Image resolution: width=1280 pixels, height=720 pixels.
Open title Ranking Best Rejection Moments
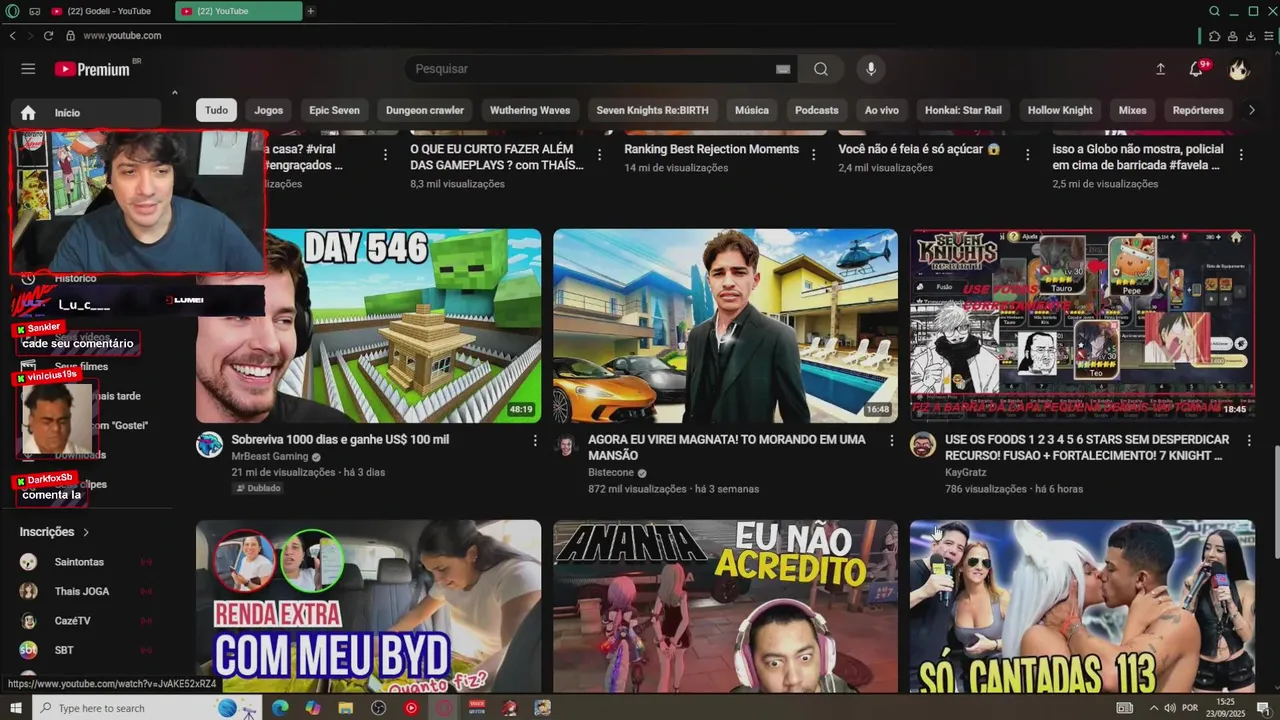pyautogui.click(x=711, y=149)
